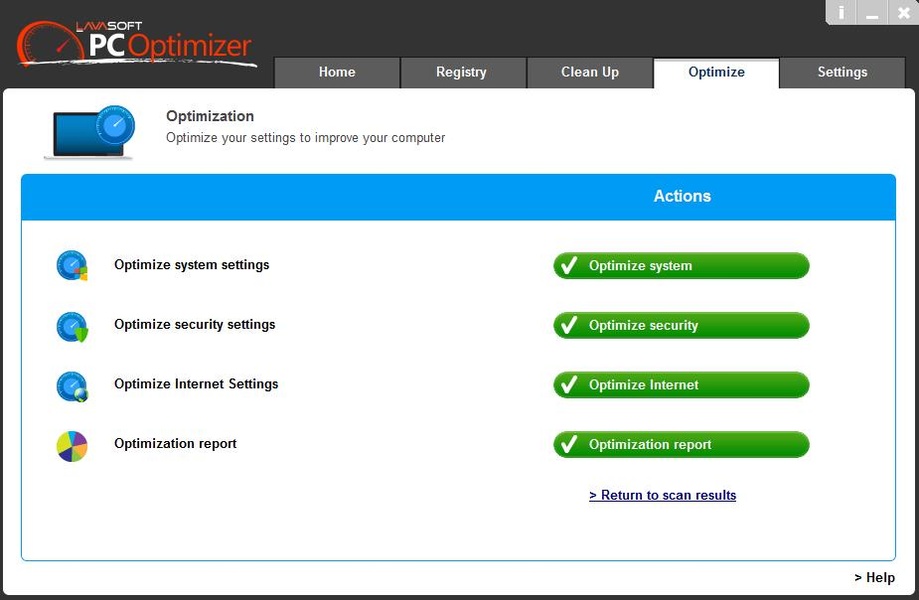
Task: Switch to the Home tab
Action: tap(337, 73)
